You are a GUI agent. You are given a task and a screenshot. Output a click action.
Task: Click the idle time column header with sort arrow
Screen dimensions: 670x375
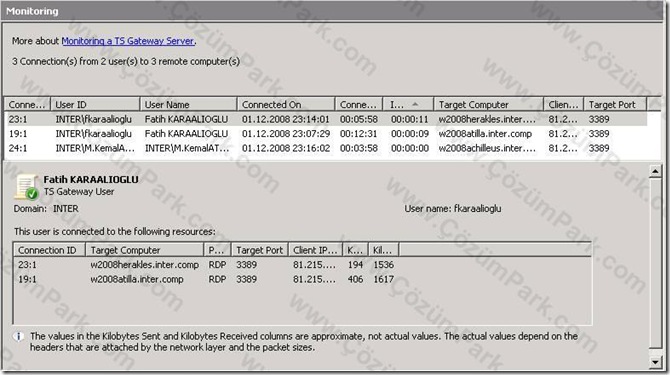[x=408, y=105]
